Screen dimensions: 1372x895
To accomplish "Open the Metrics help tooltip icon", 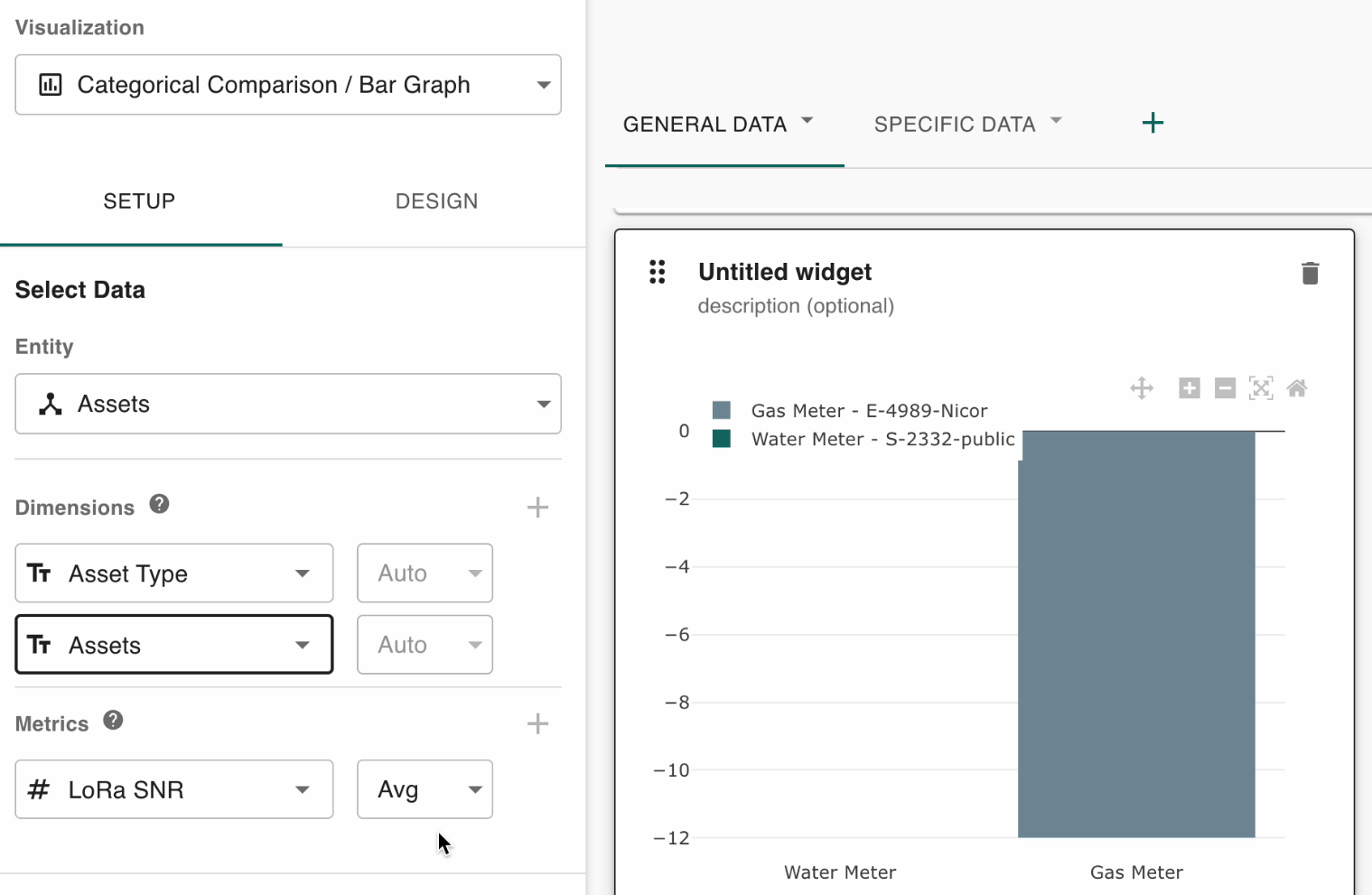I will coord(113,720).
